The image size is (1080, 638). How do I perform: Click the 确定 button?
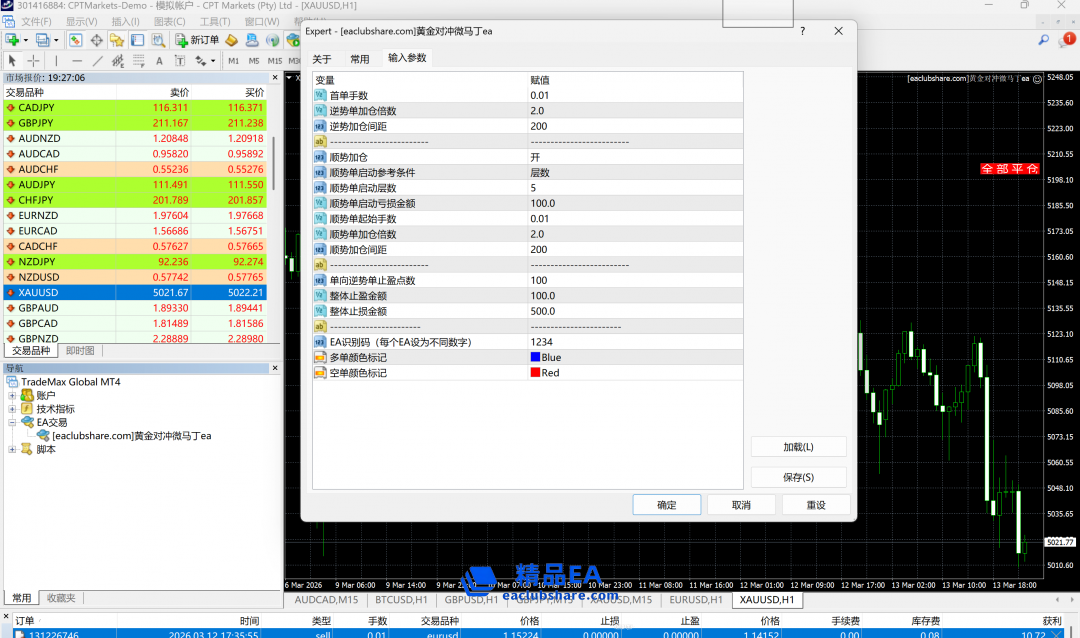(x=666, y=505)
